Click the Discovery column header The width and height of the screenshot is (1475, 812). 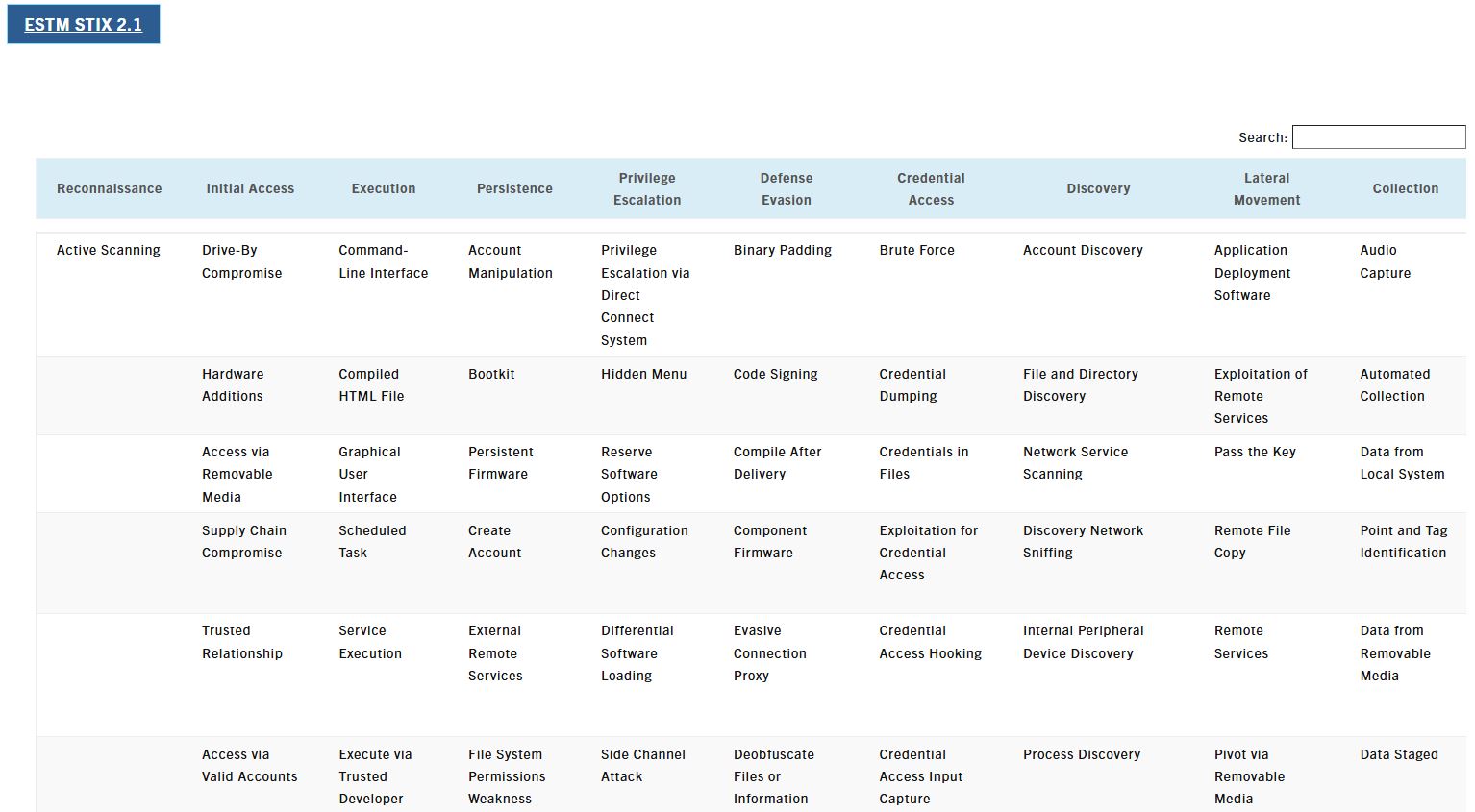pos(1098,189)
